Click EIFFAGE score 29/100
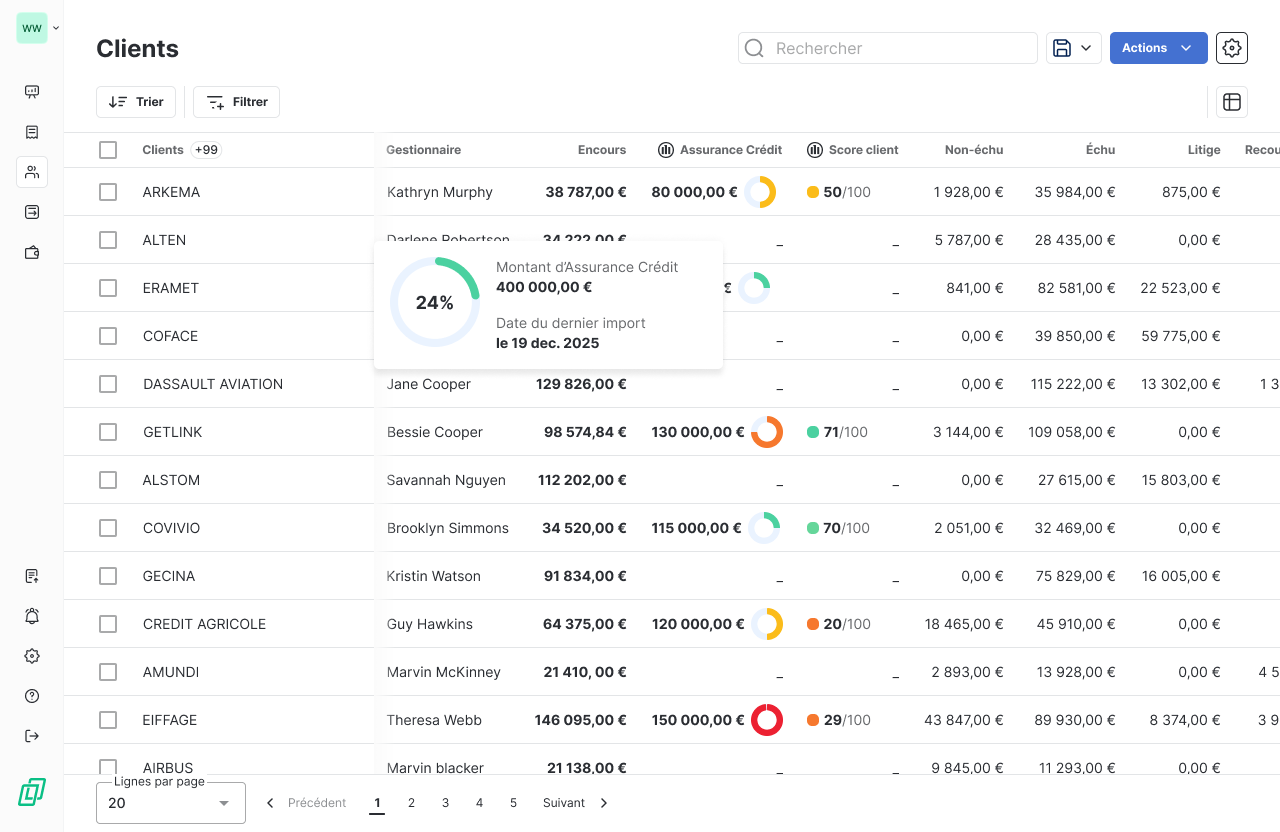This screenshot has height=832, width=1280. pyautogui.click(x=839, y=720)
